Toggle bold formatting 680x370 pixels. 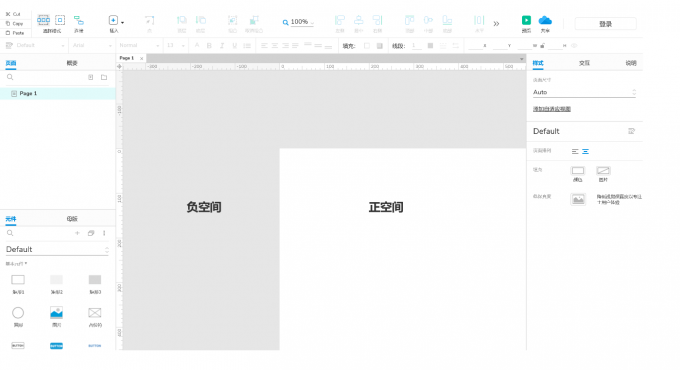tap(209, 46)
